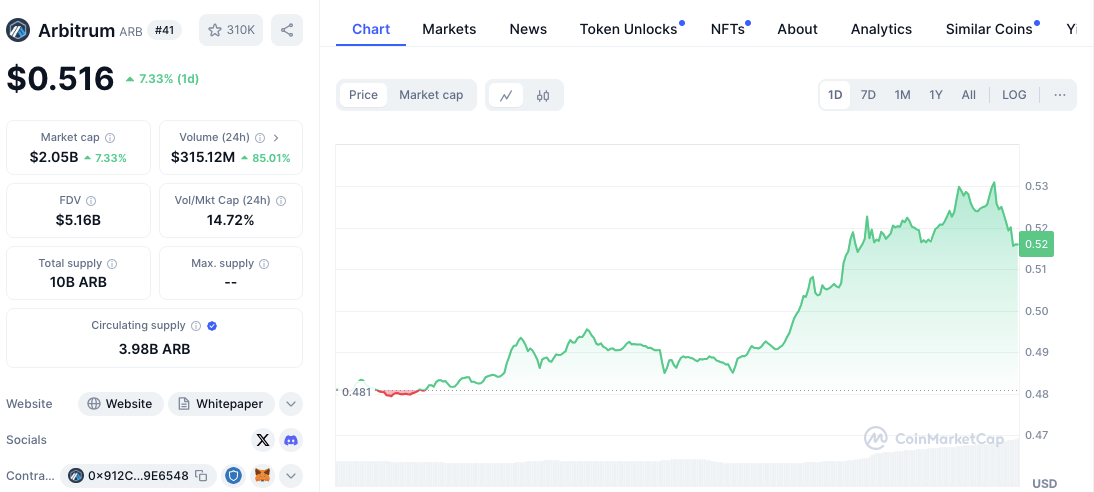The width and height of the screenshot is (1094, 492).
Task: Open chart more options ellipsis menu
Action: (1060, 95)
